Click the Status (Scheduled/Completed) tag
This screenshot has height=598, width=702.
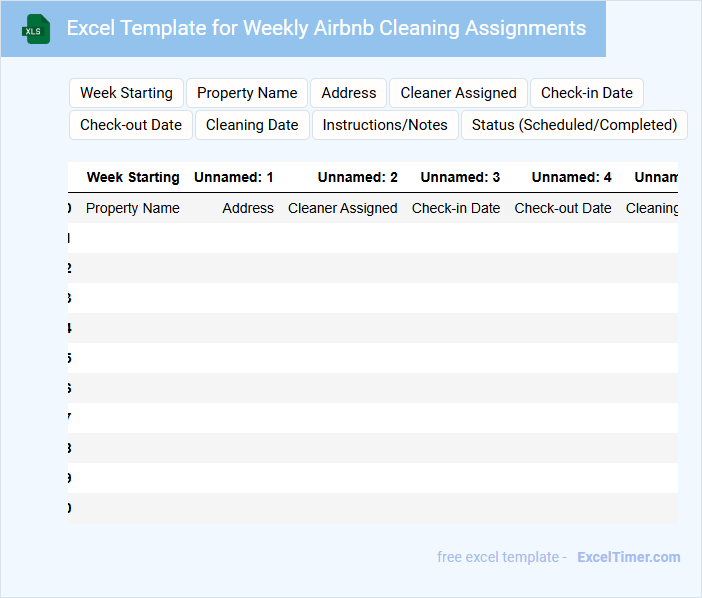point(574,125)
